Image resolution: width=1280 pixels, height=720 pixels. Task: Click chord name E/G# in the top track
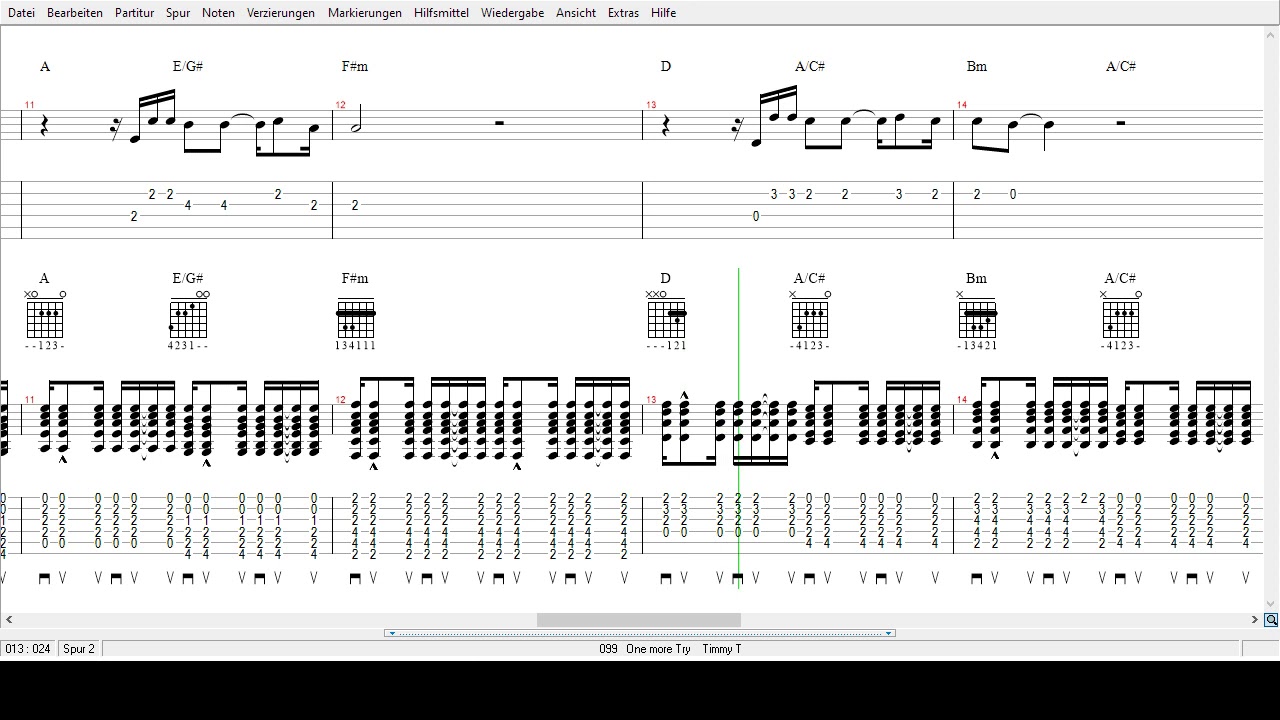[x=188, y=67]
